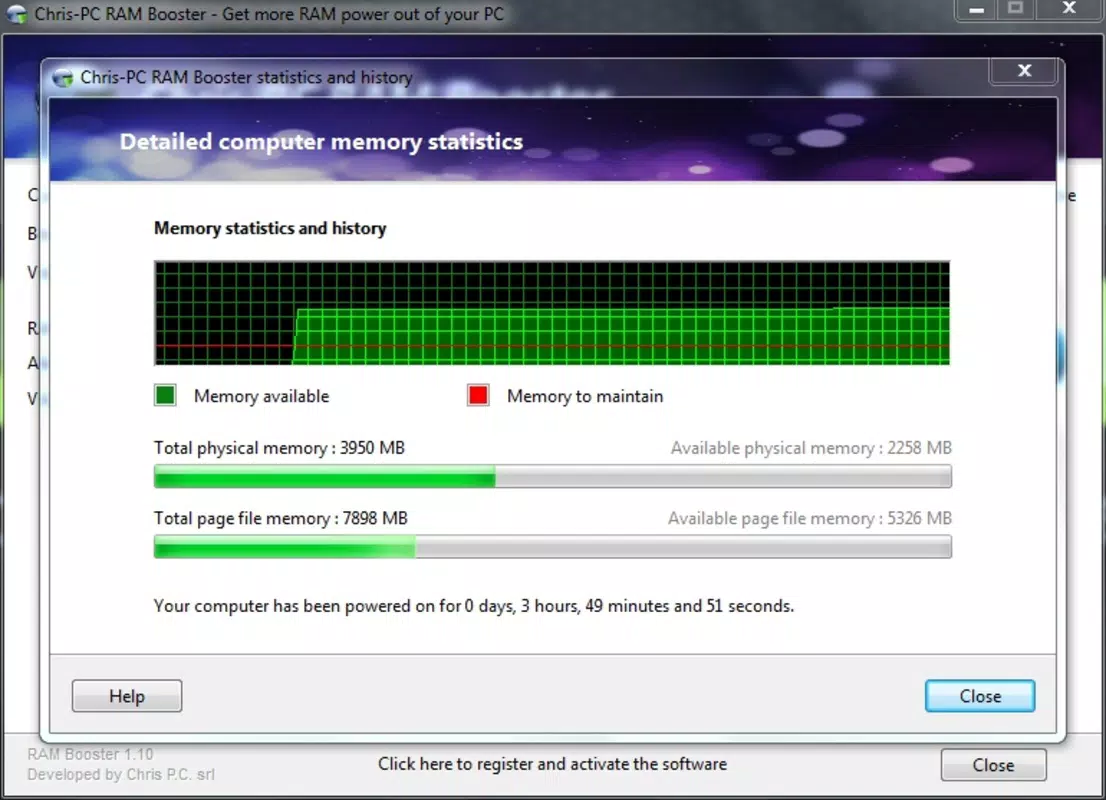Click the Help button
This screenshot has width=1106, height=800.
click(x=127, y=696)
